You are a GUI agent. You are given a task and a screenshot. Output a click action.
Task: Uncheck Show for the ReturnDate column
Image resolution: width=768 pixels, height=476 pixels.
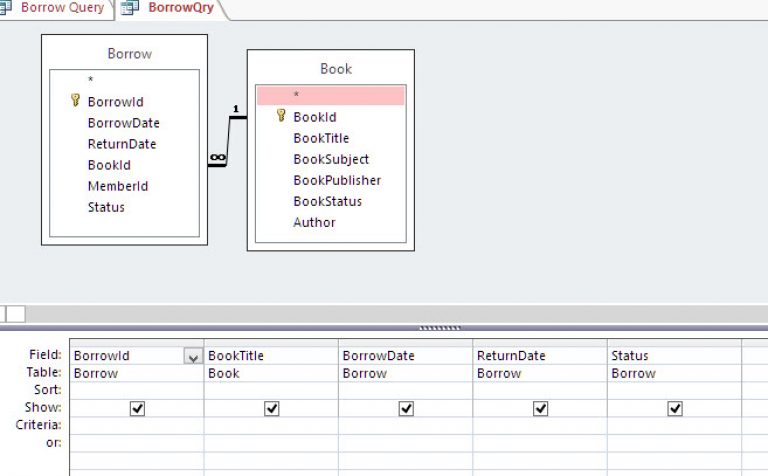(x=540, y=408)
